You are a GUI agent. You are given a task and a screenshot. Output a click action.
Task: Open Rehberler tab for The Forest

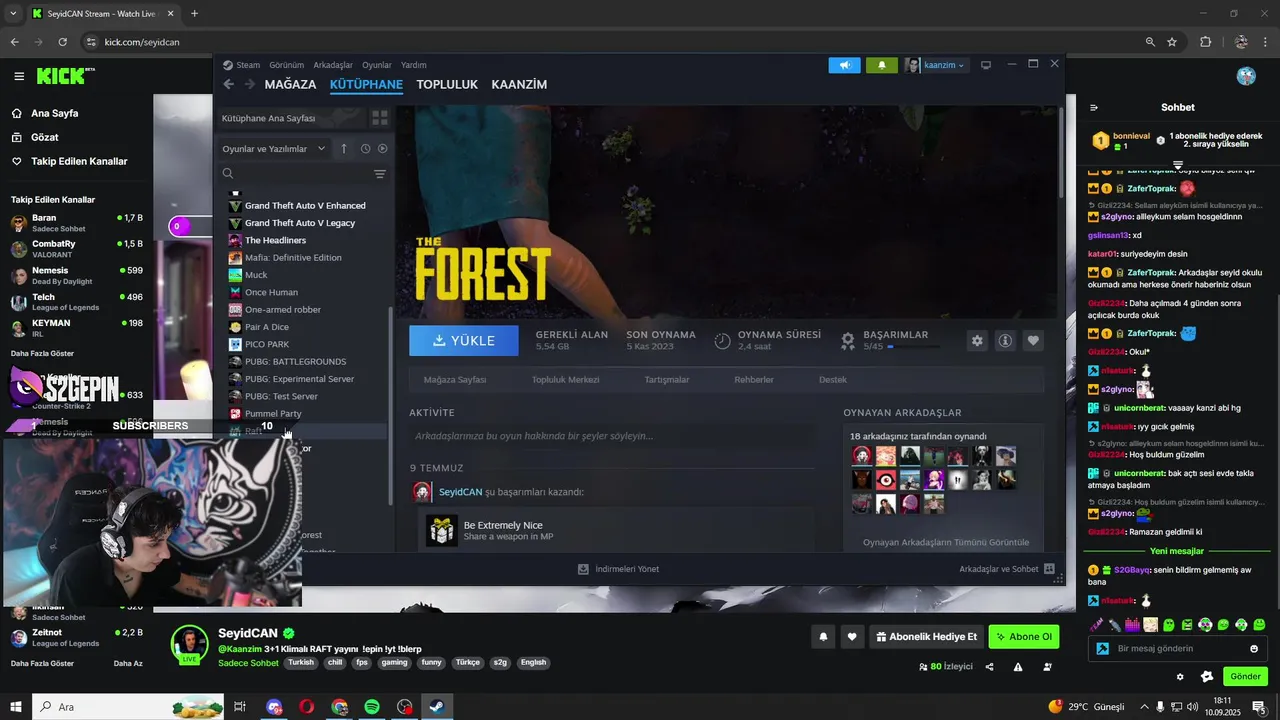tap(754, 380)
